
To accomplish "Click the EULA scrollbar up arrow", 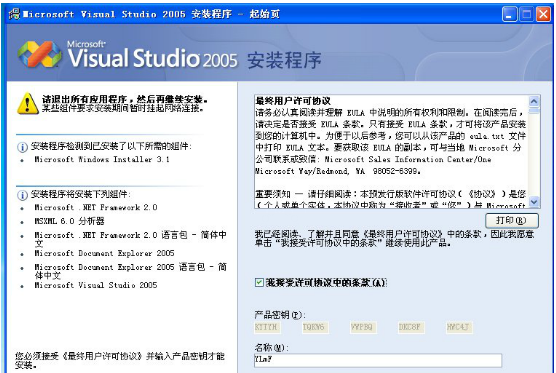I will [x=534, y=101].
